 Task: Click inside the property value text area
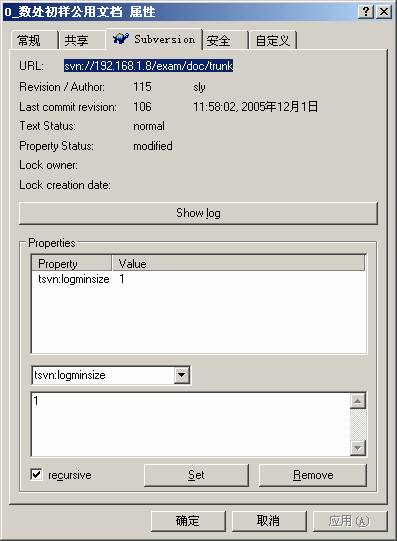point(191,424)
